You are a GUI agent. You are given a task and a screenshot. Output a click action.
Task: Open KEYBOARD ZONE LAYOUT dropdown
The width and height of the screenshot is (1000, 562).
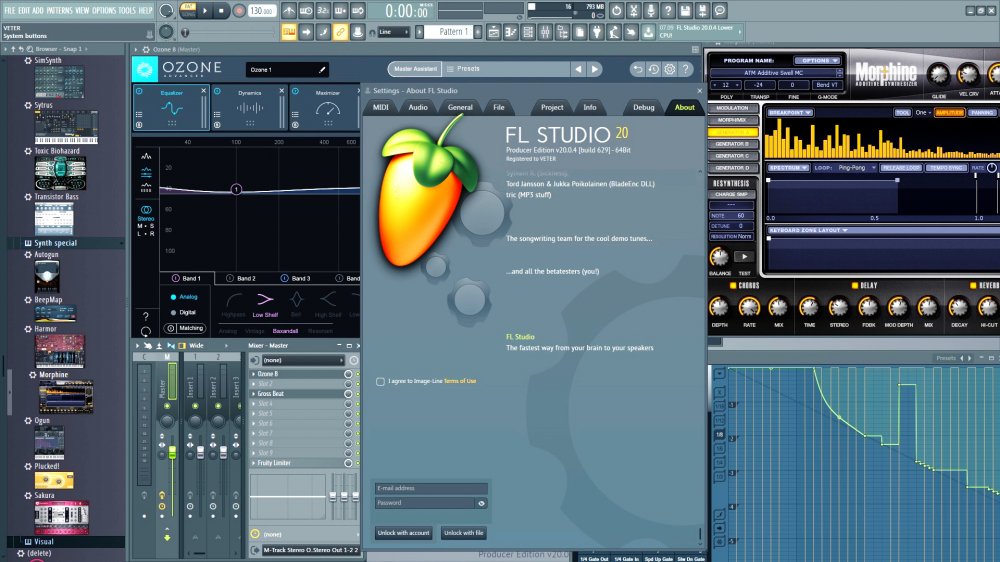808,230
